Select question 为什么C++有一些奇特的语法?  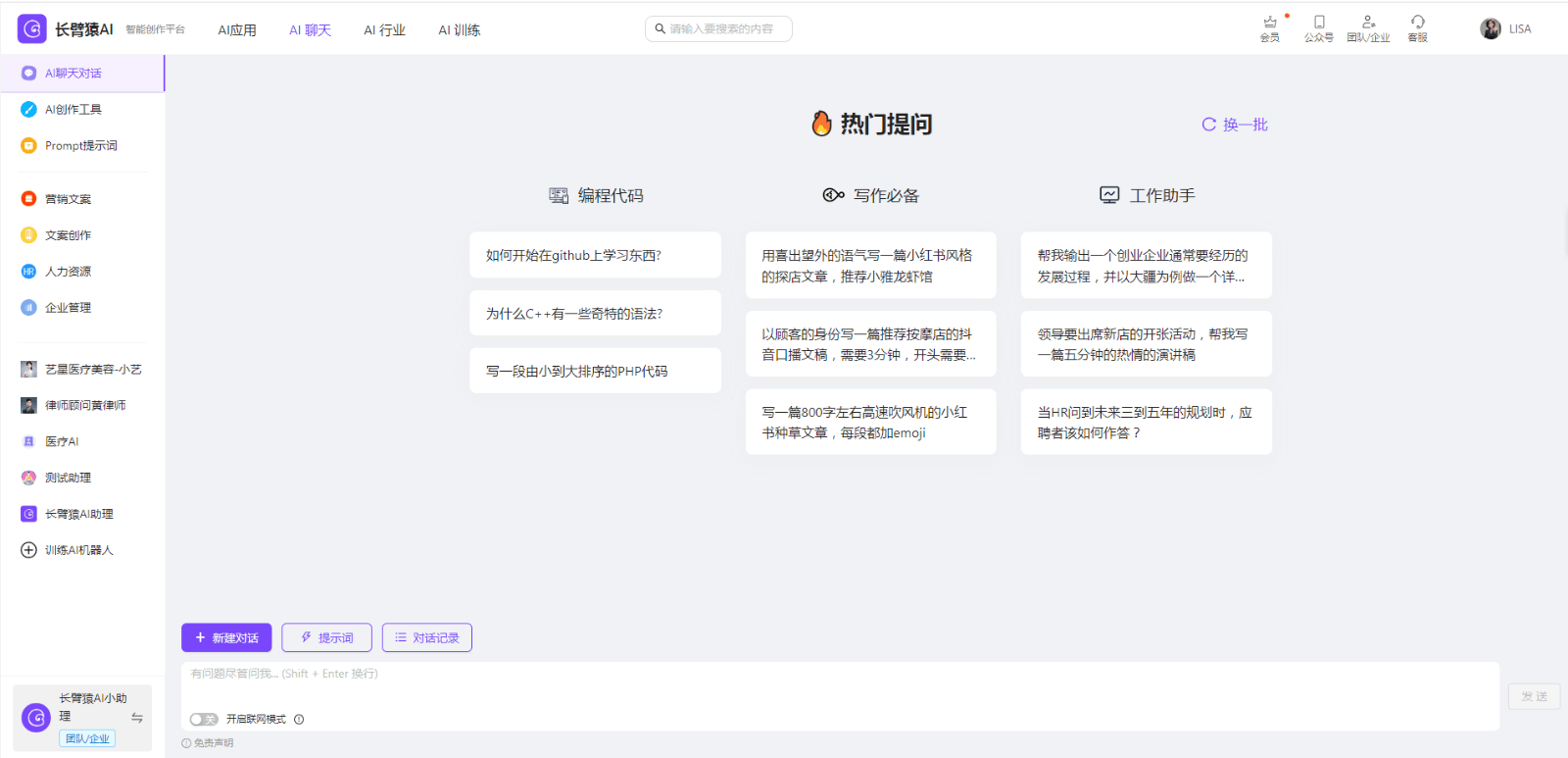[595, 314]
